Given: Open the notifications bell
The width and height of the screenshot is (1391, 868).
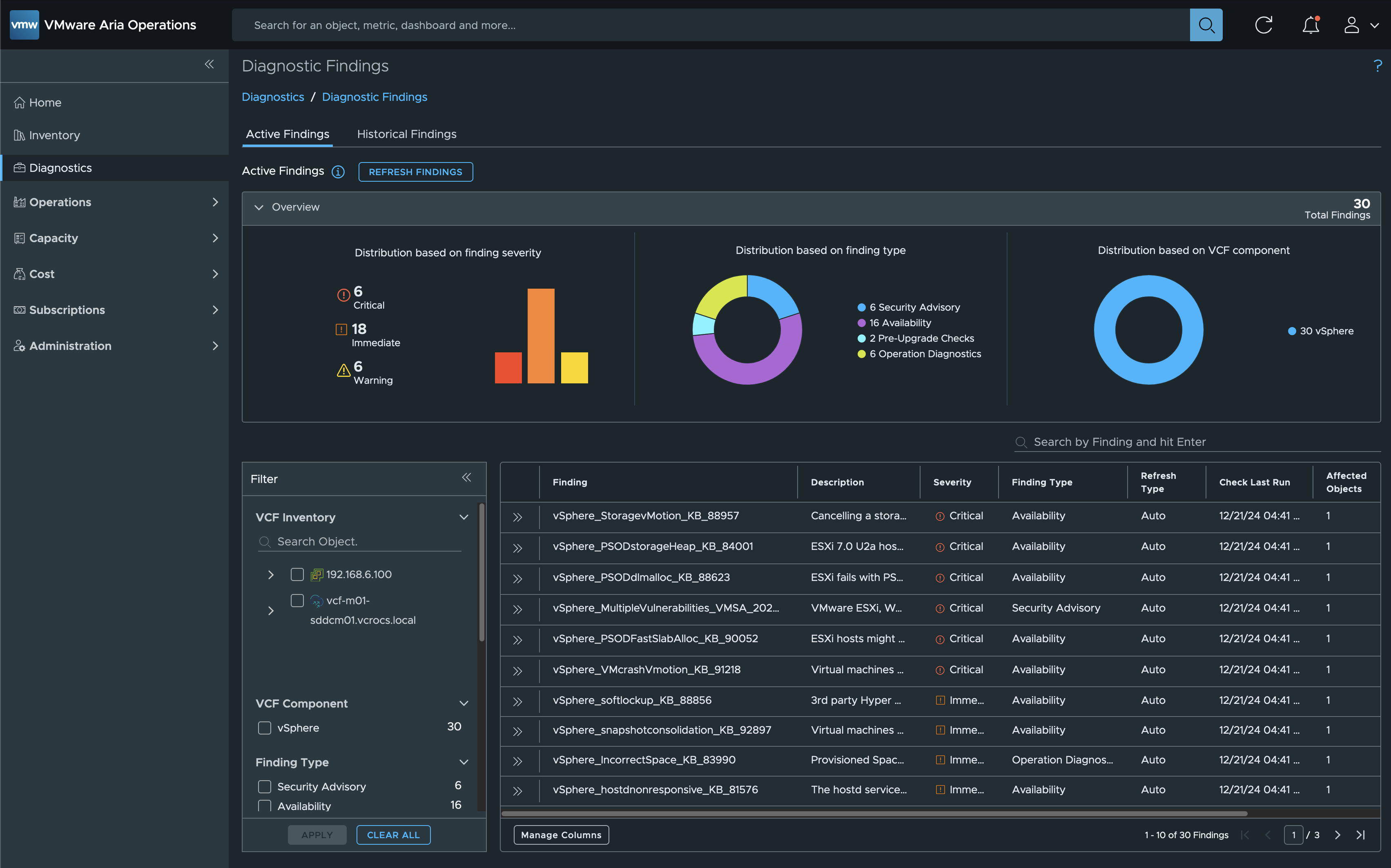Looking at the screenshot, I should point(1310,25).
